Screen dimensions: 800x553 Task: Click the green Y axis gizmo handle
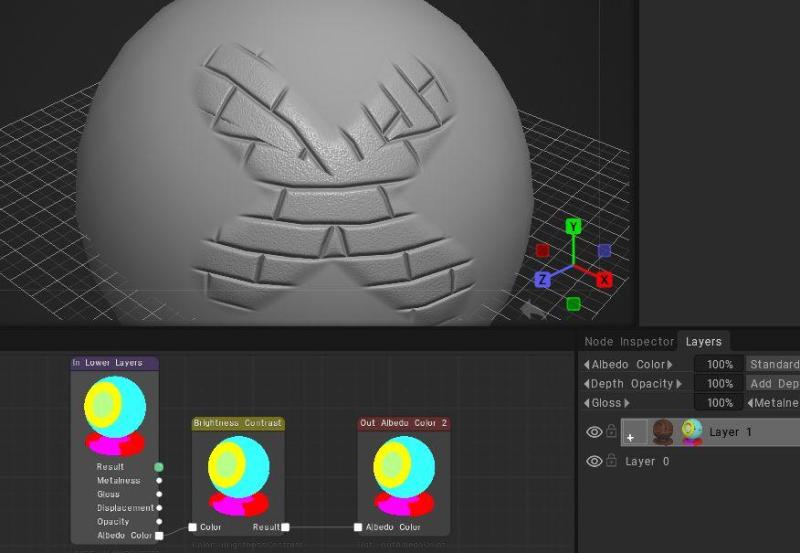(x=573, y=226)
